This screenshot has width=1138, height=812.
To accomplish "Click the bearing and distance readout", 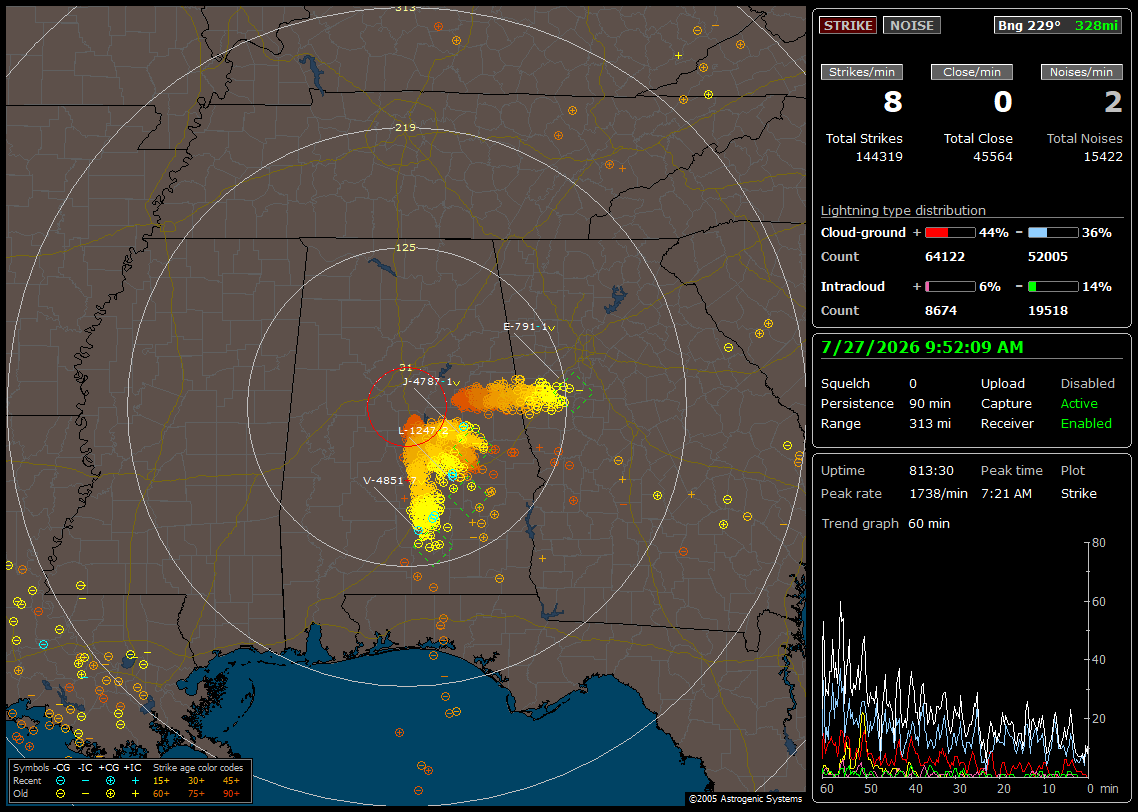I will tap(1057, 25).
